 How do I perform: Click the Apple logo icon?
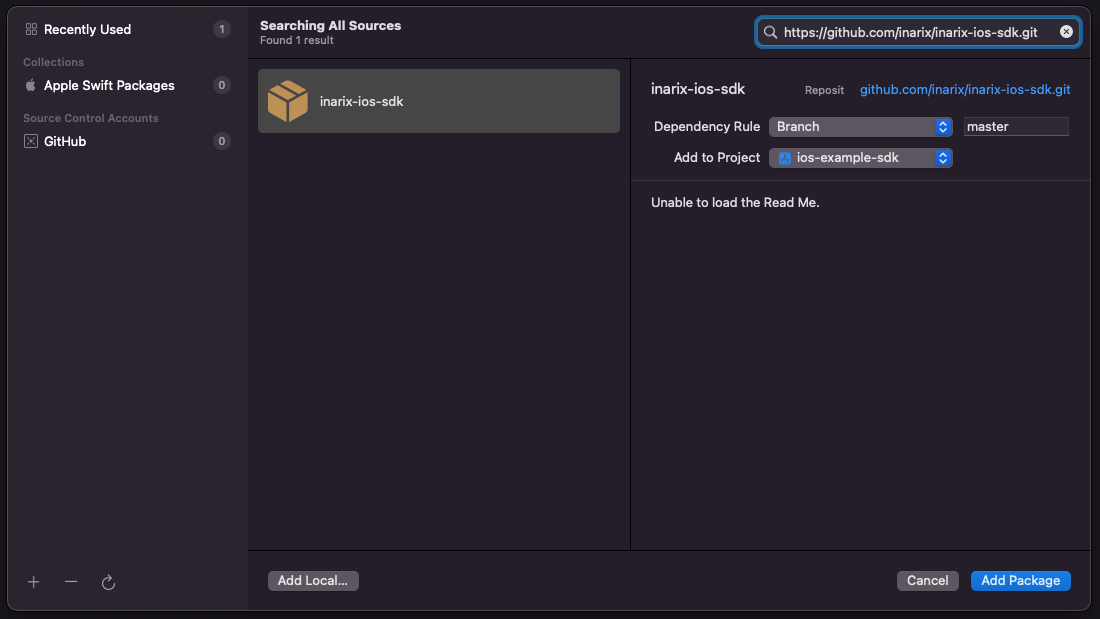click(x=31, y=86)
